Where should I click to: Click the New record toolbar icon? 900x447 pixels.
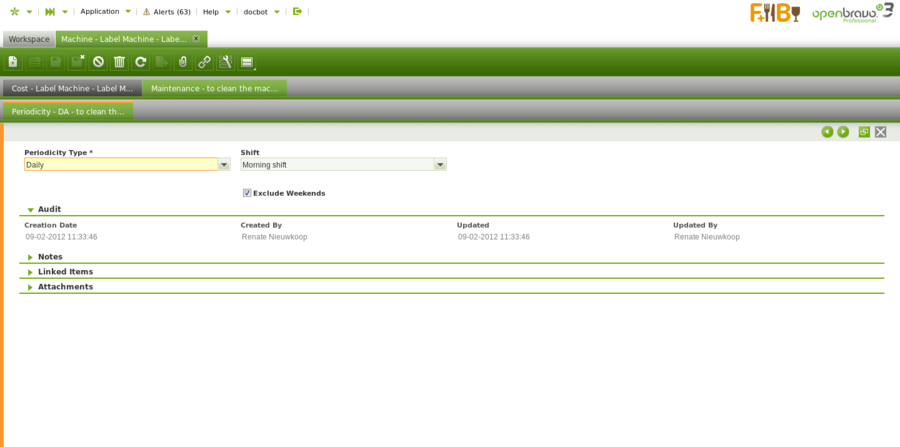click(x=13, y=62)
